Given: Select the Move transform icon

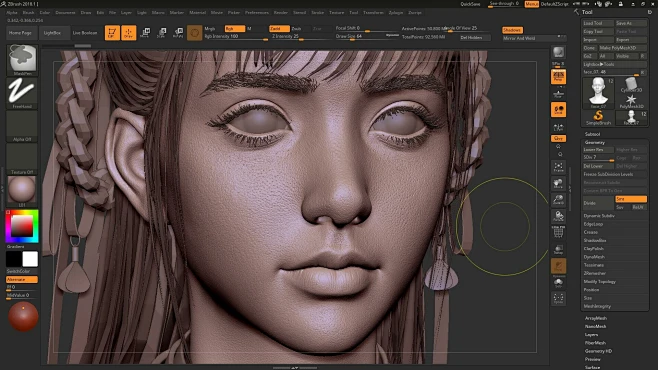Looking at the screenshot, I should [145, 33].
